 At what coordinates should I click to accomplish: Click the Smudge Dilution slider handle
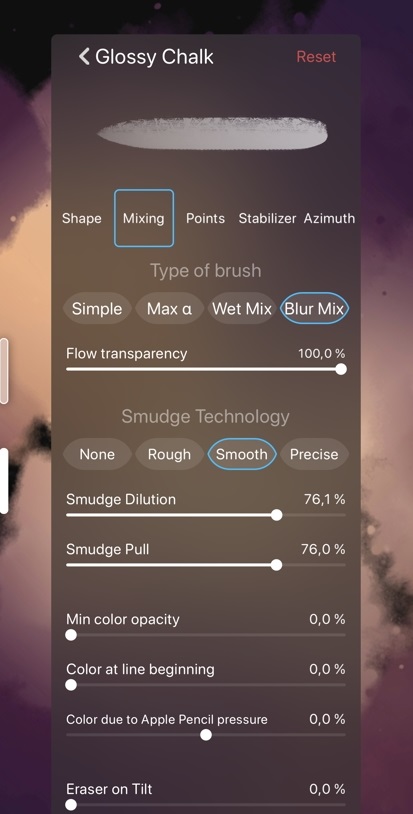coord(277,515)
